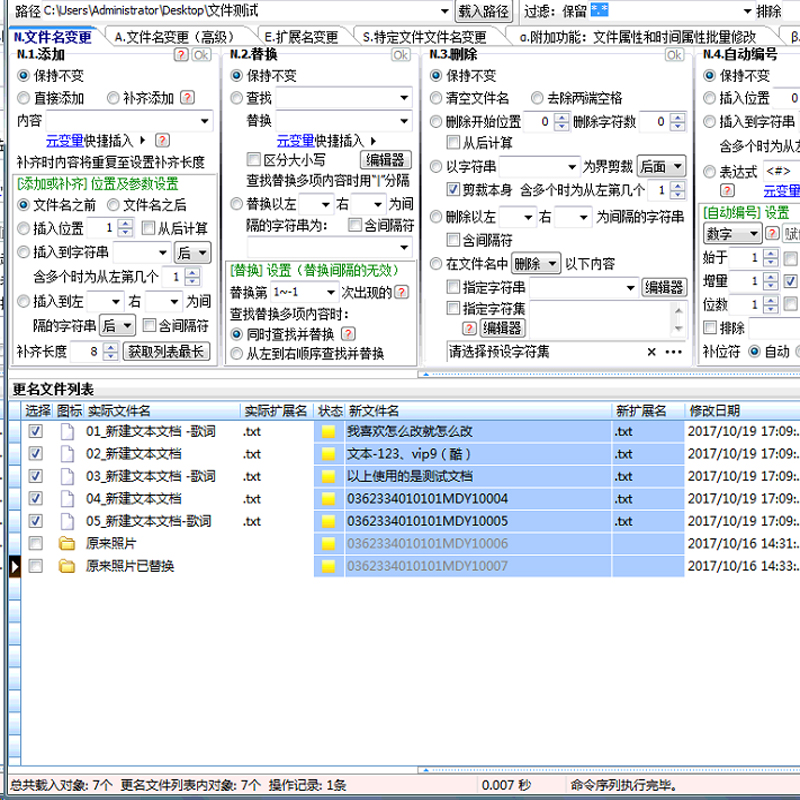Click the yellow status icon on the 文本-123 row
This screenshot has height=800, width=800.
click(330, 453)
